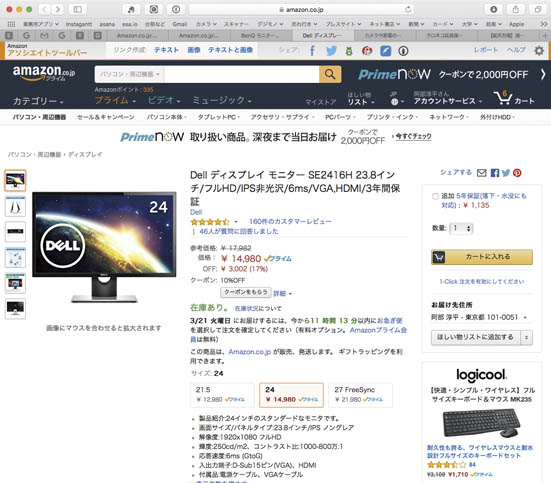The image size is (551, 483).
Task: Expand the カテゴリー menu
Action: (x=38, y=101)
